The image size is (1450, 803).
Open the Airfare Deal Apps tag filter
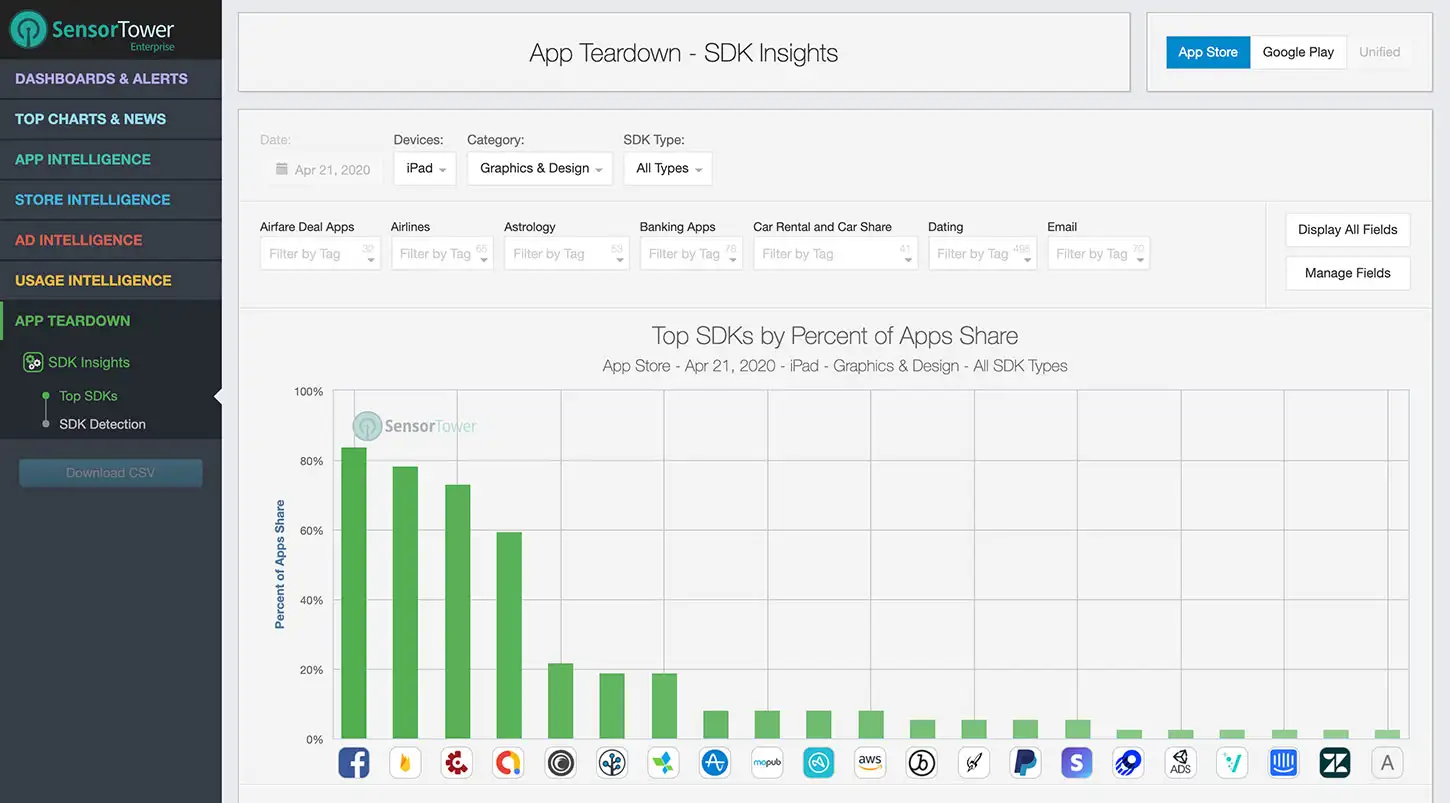point(320,254)
